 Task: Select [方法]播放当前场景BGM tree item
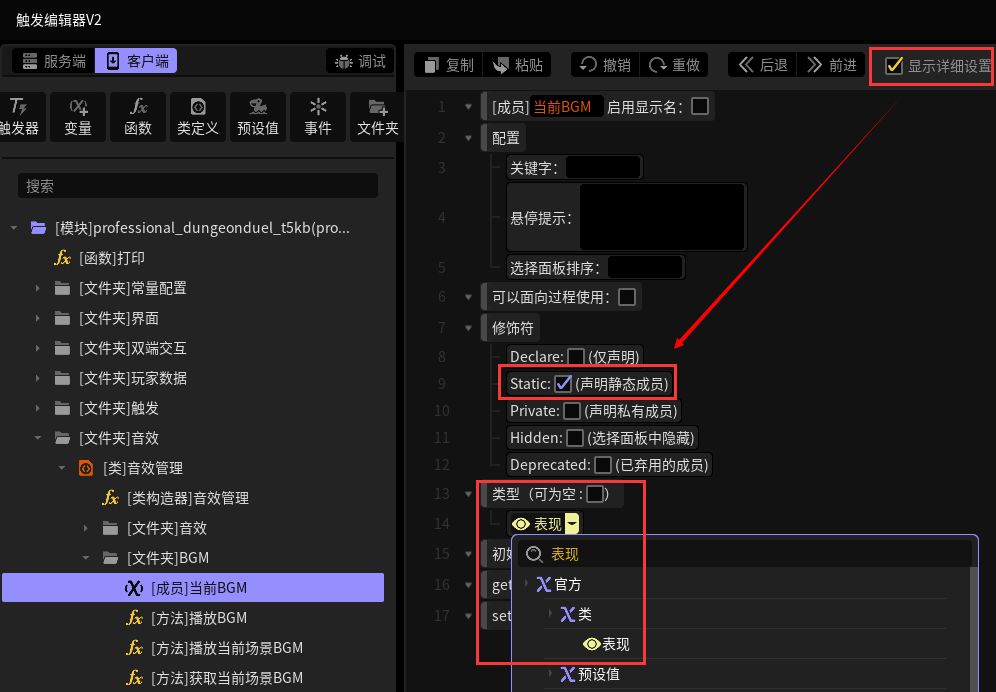[215, 648]
